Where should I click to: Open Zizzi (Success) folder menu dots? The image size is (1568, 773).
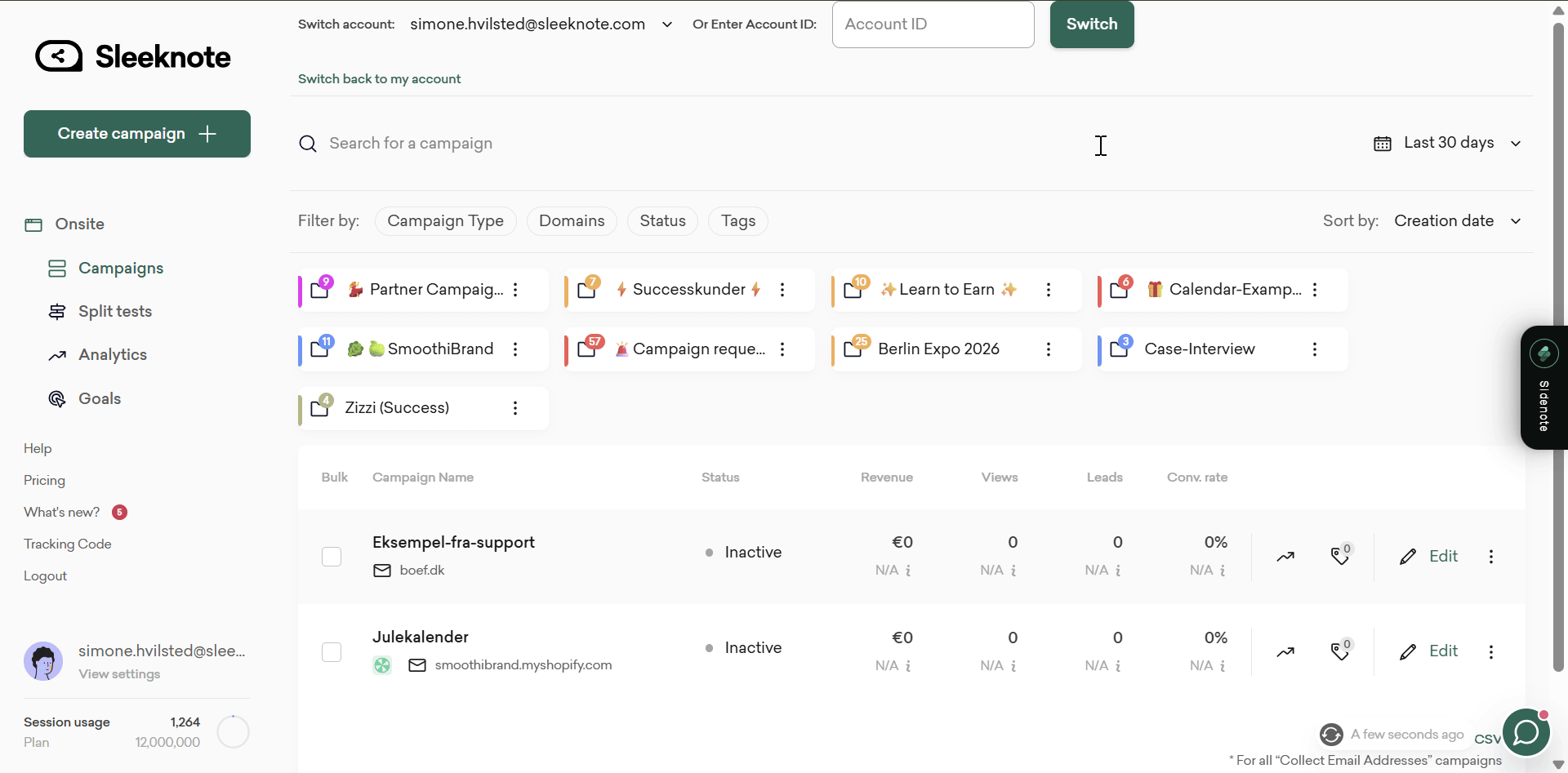click(x=515, y=408)
